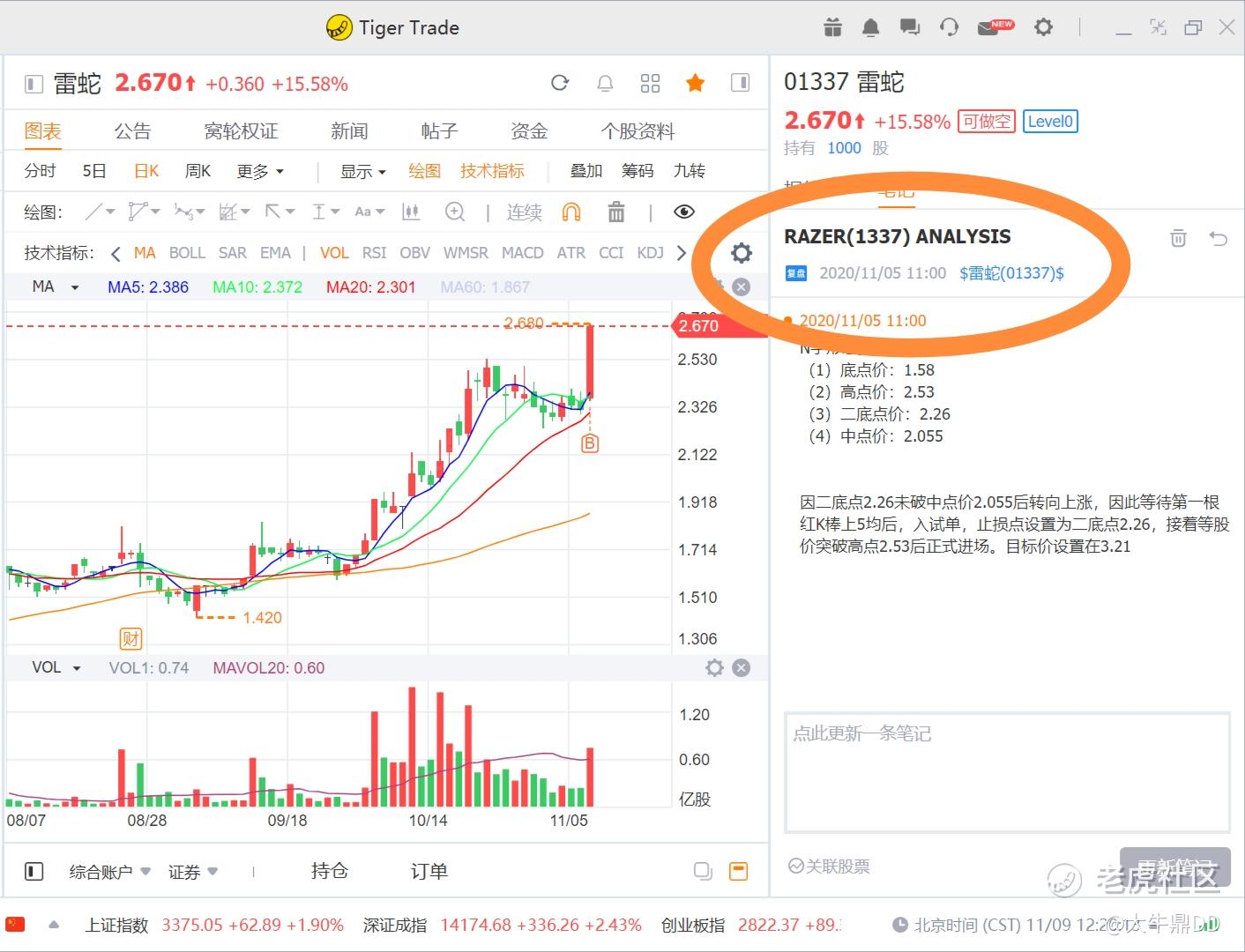Toggle the left panel icon beside 雷蛇
The height and width of the screenshot is (952, 1245).
point(34,84)
